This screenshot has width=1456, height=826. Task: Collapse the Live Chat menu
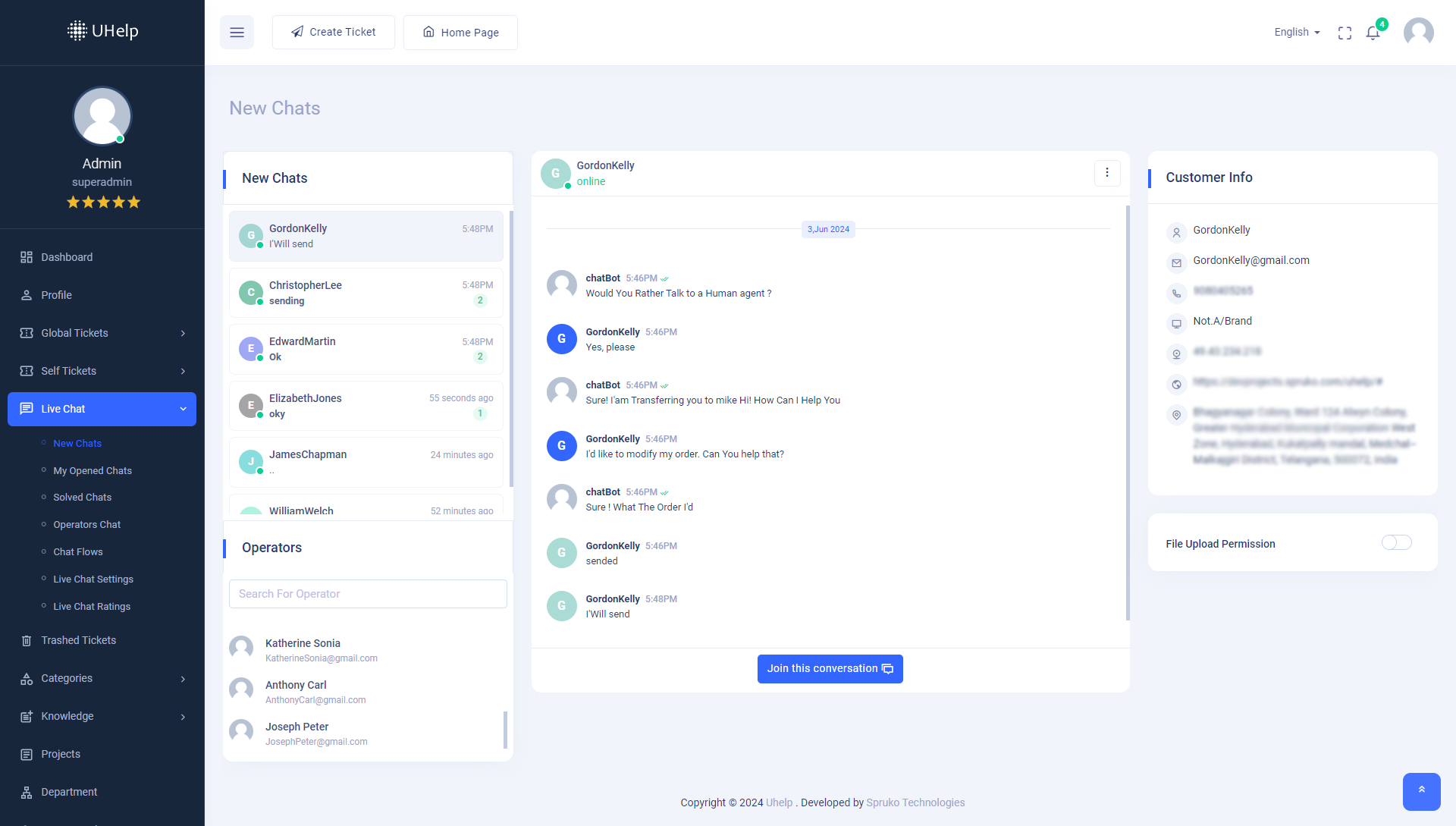[x=102, y=409]
